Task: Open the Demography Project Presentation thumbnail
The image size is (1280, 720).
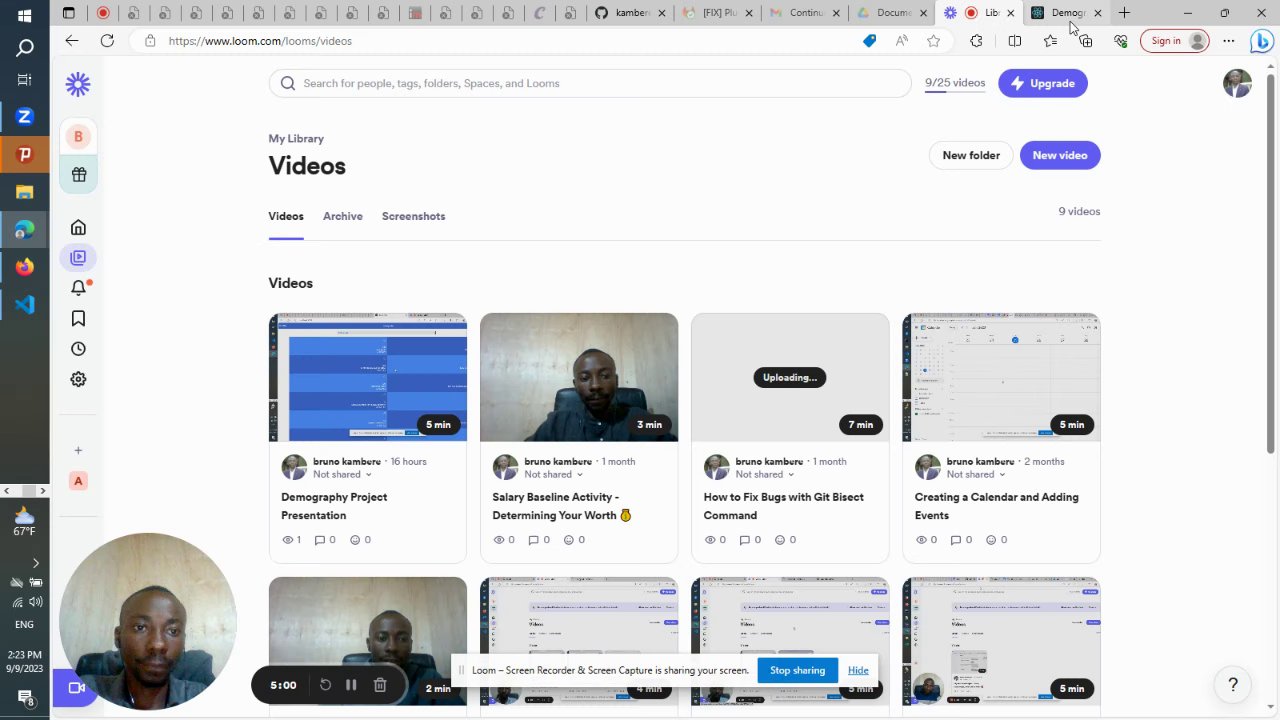Action: pyautogui.click(x=368, y=377)
